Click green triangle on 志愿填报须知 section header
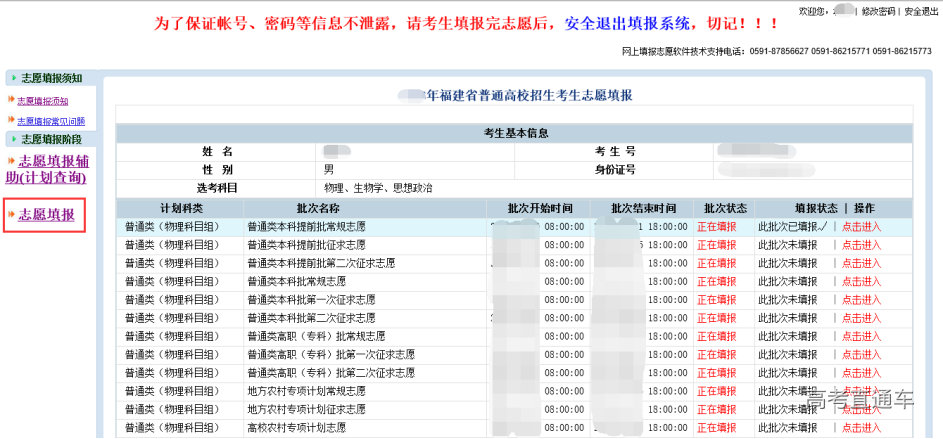The image size is (943, 439). (12, 78)
